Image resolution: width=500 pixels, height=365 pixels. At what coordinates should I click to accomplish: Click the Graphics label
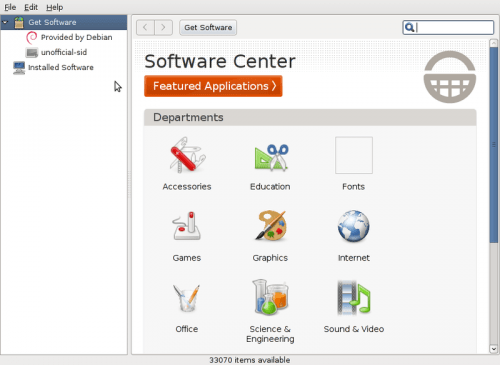(x=270, y=258)
